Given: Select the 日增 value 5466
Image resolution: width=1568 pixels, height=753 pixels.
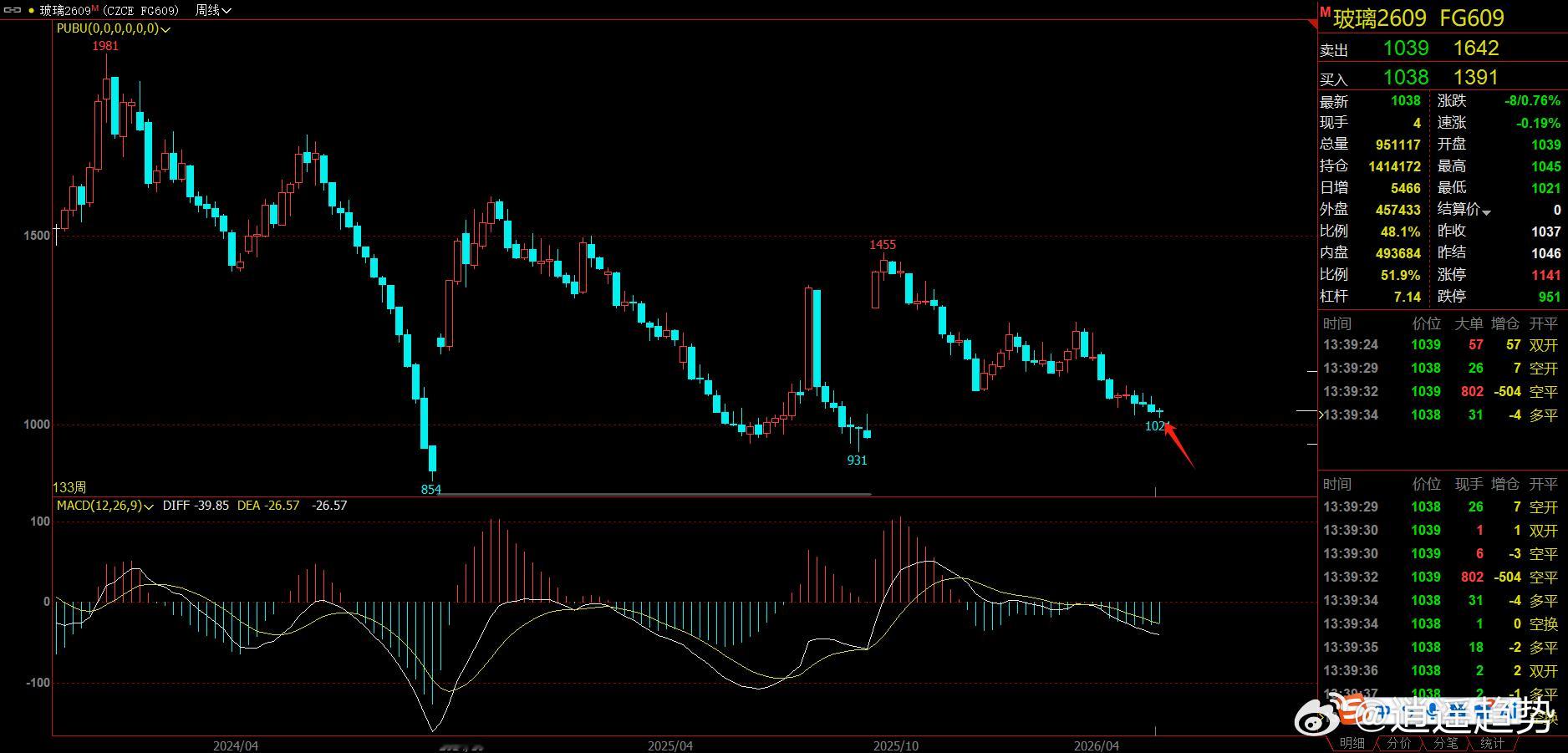Looking at the screenshot, I should point(1405,188).
